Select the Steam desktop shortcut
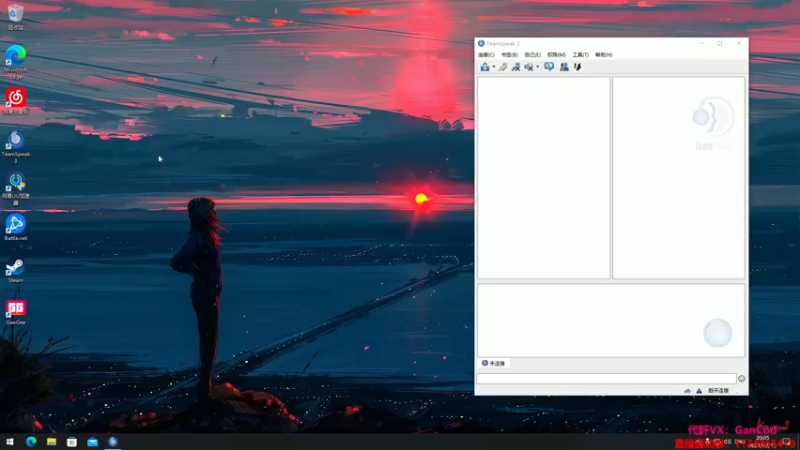 [15, 270]
